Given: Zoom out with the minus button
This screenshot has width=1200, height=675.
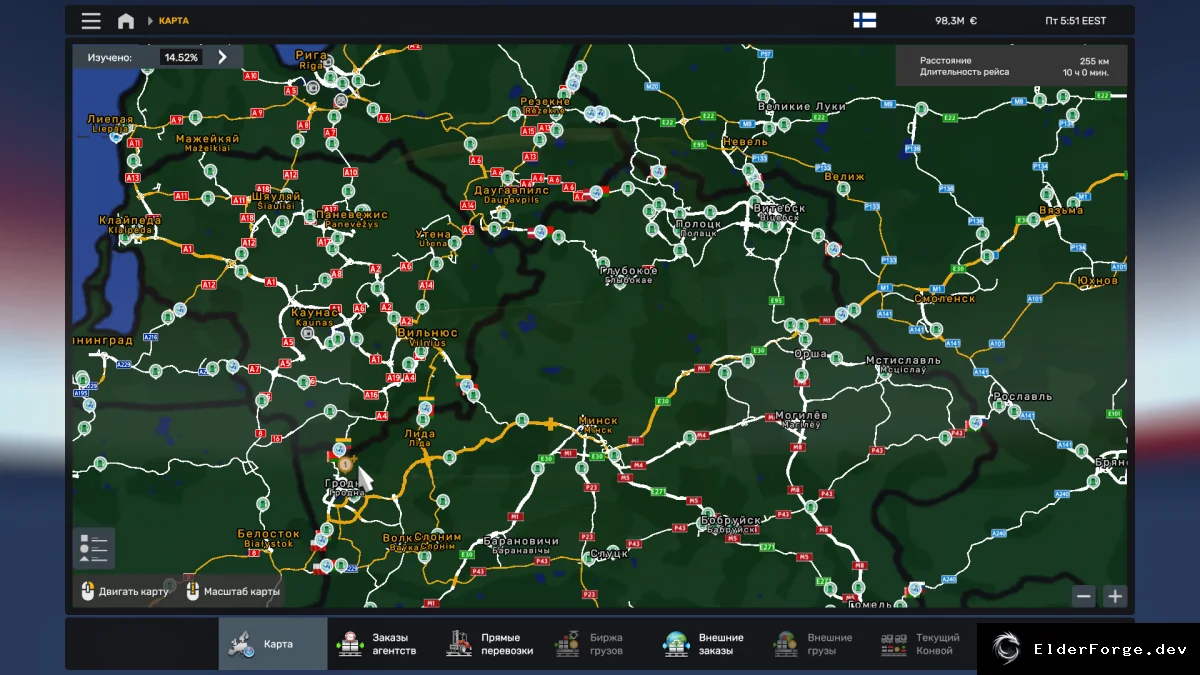Looking at the screenshot, I should 1083,596.
